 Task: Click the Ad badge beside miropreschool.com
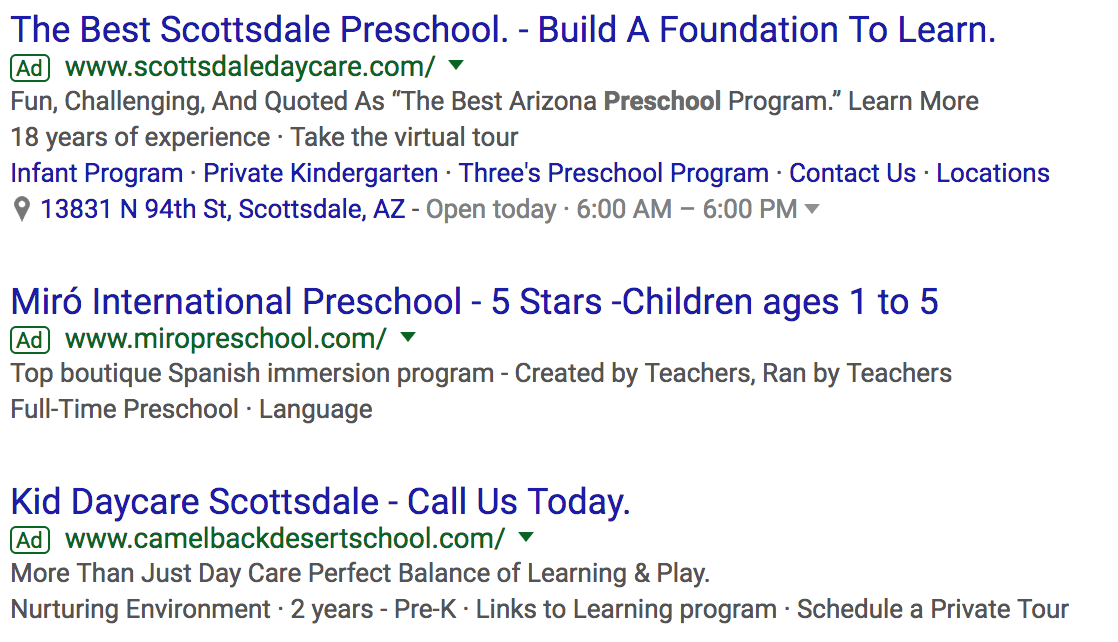click(30, 340)
